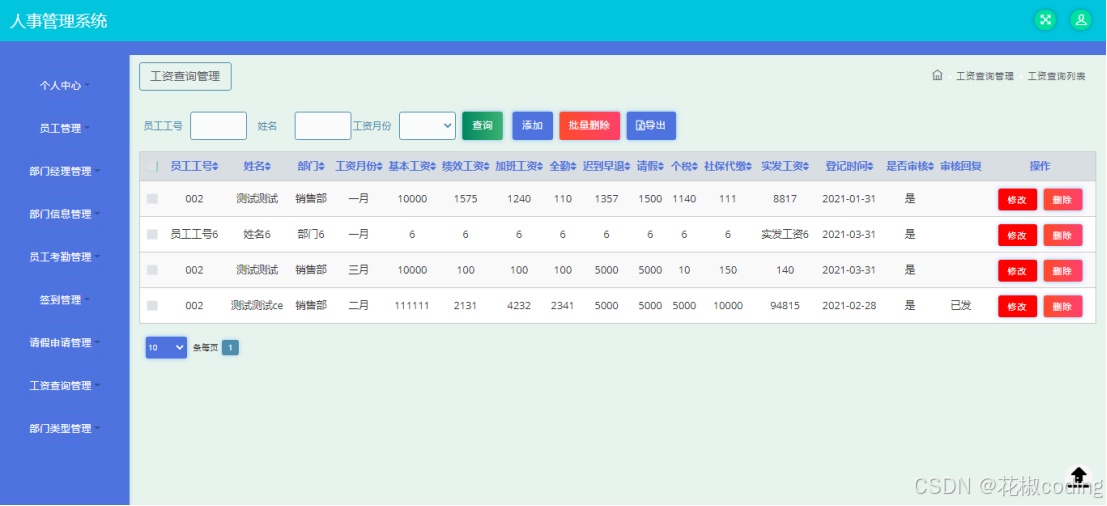Click the 工资查询管理 page title tab
The image size is (1107, 506).
[185, 76]
